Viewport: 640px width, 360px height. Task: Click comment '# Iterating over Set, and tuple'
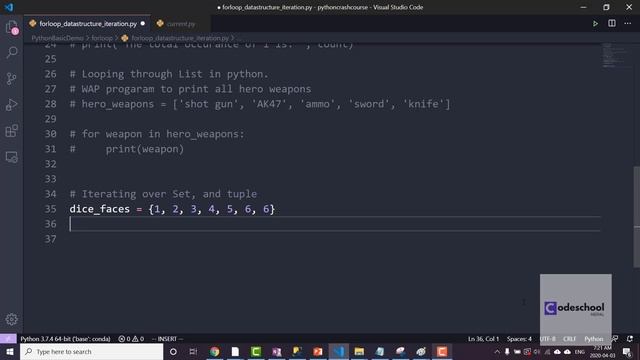click(163, 194)
